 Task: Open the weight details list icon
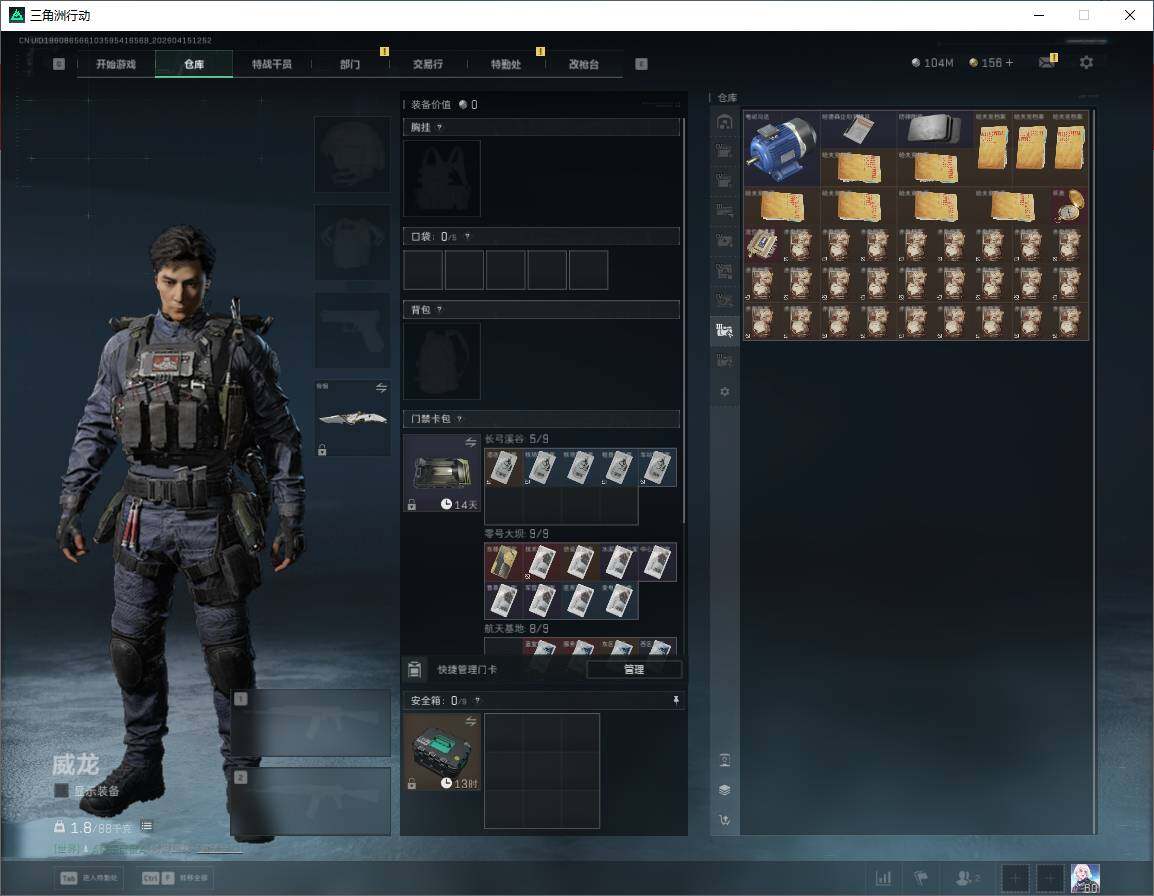click(146, 826)
